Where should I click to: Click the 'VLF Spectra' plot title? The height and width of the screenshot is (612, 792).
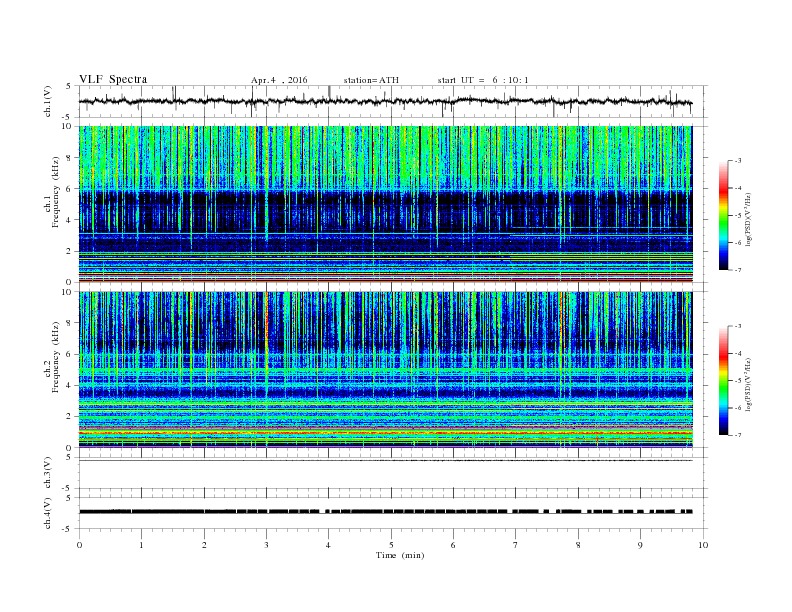[x=113, y=79]
